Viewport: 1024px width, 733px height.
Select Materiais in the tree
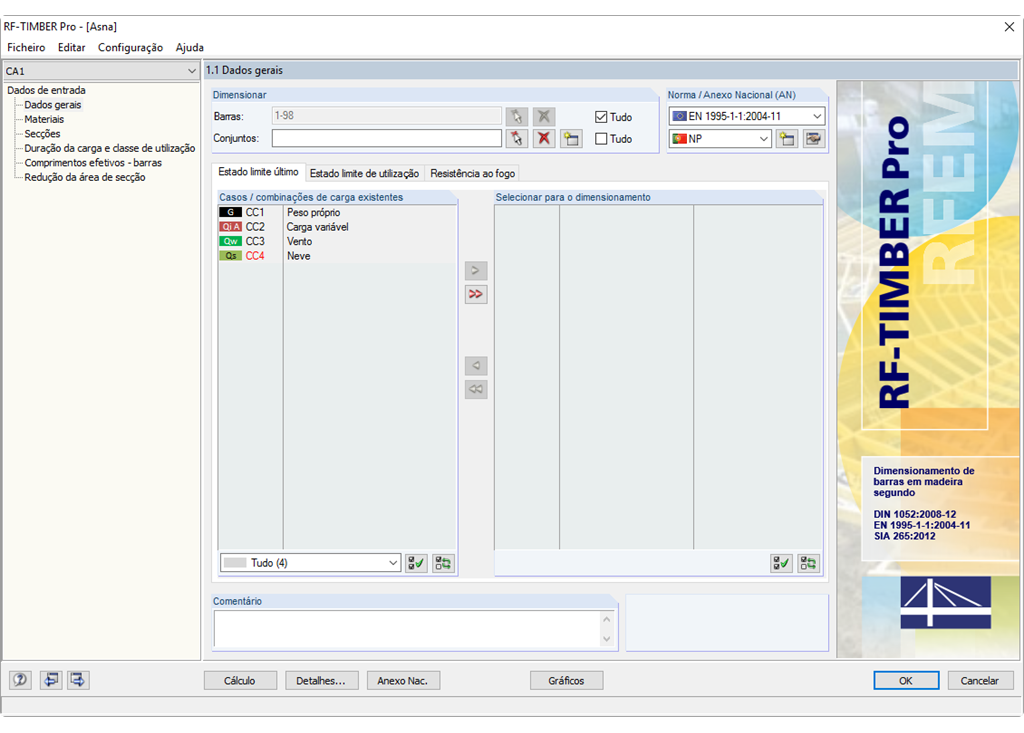point(44,119)
